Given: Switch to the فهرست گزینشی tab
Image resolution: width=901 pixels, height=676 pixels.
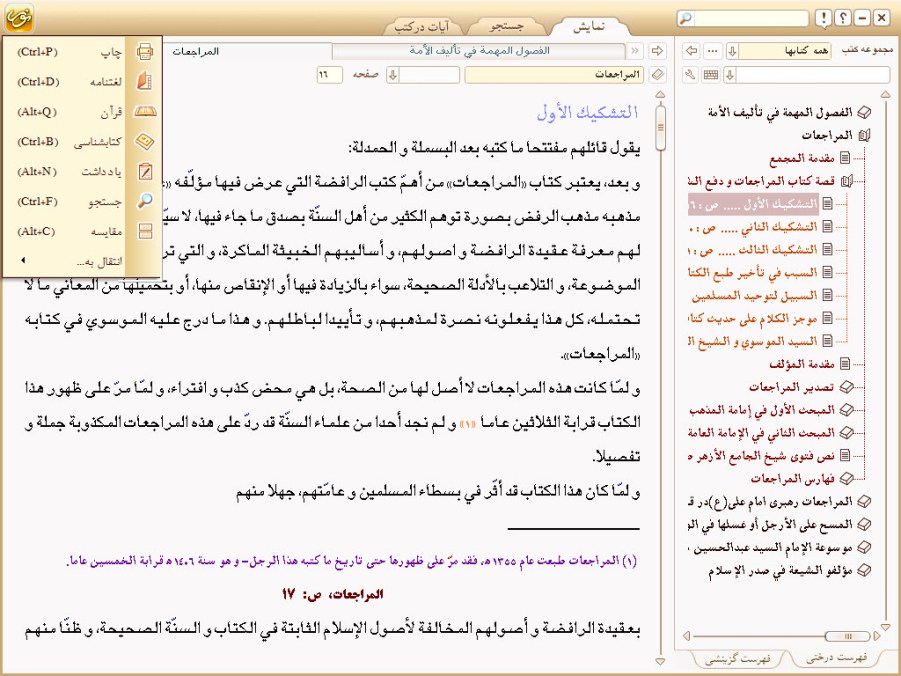Looking at the screenshot, I should (737, 659).
